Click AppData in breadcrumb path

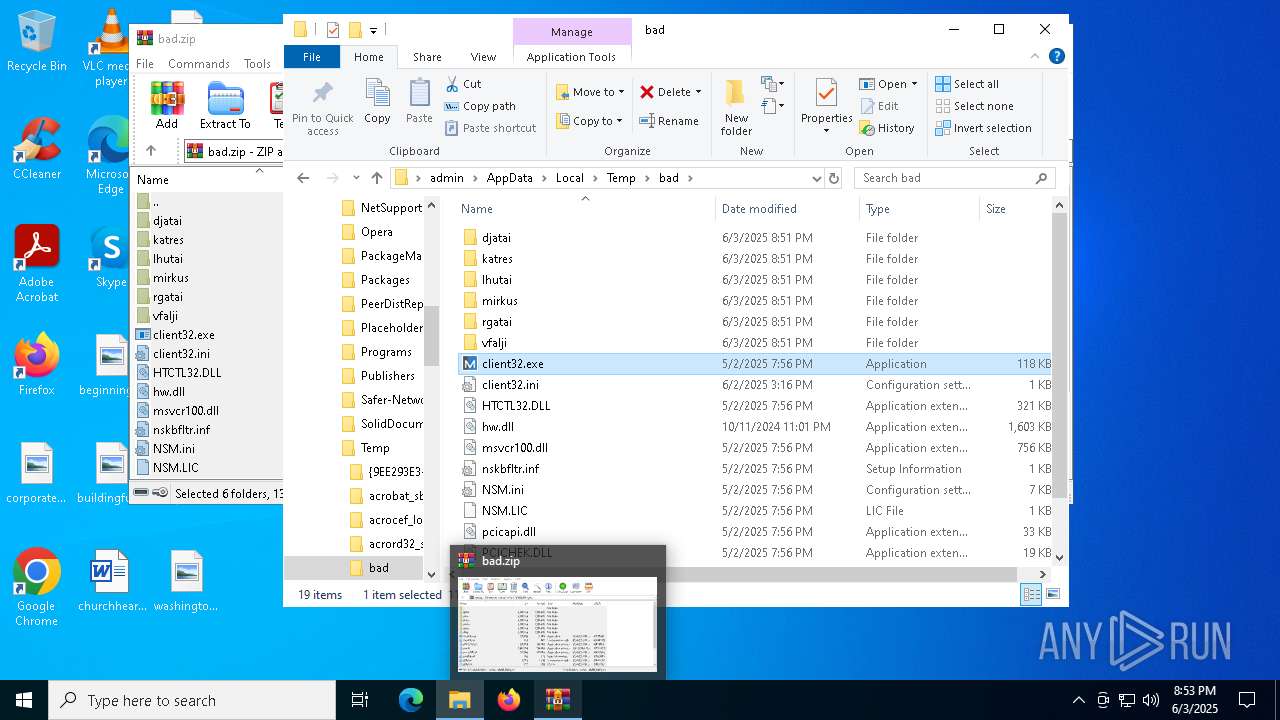point(509,178)
